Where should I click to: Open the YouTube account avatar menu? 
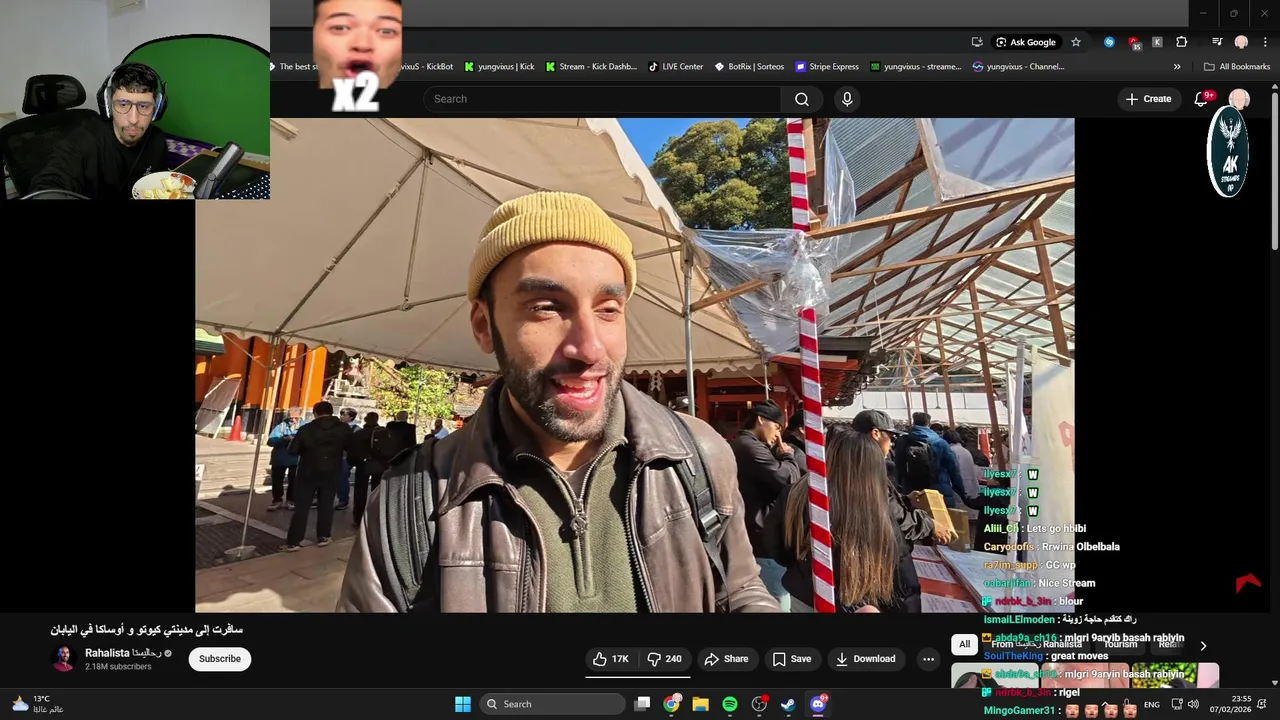point(1239,99)
